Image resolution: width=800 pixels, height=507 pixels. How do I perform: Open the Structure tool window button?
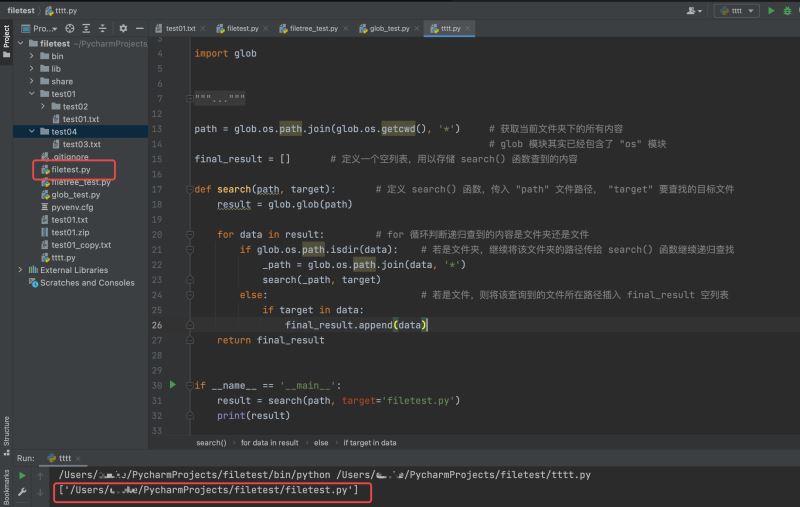click(6, 432)
